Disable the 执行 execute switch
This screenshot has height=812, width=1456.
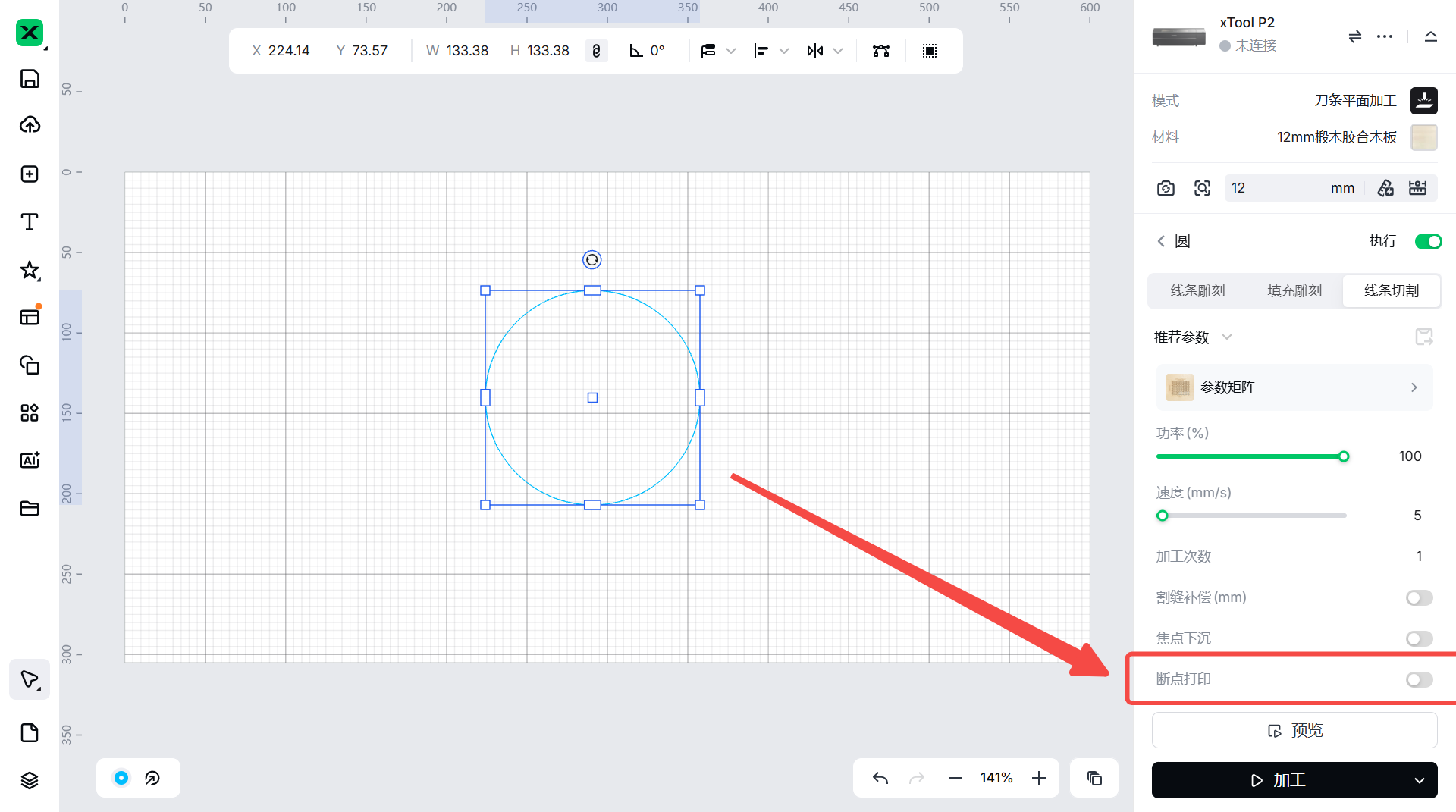tap(1428, 241)
